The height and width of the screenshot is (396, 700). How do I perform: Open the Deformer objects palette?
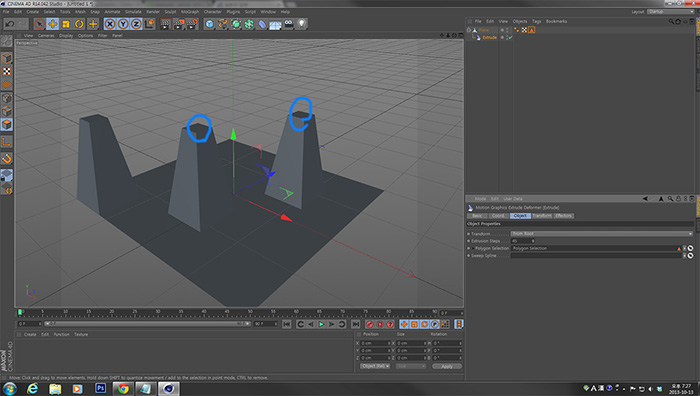(x=262, y=24)
